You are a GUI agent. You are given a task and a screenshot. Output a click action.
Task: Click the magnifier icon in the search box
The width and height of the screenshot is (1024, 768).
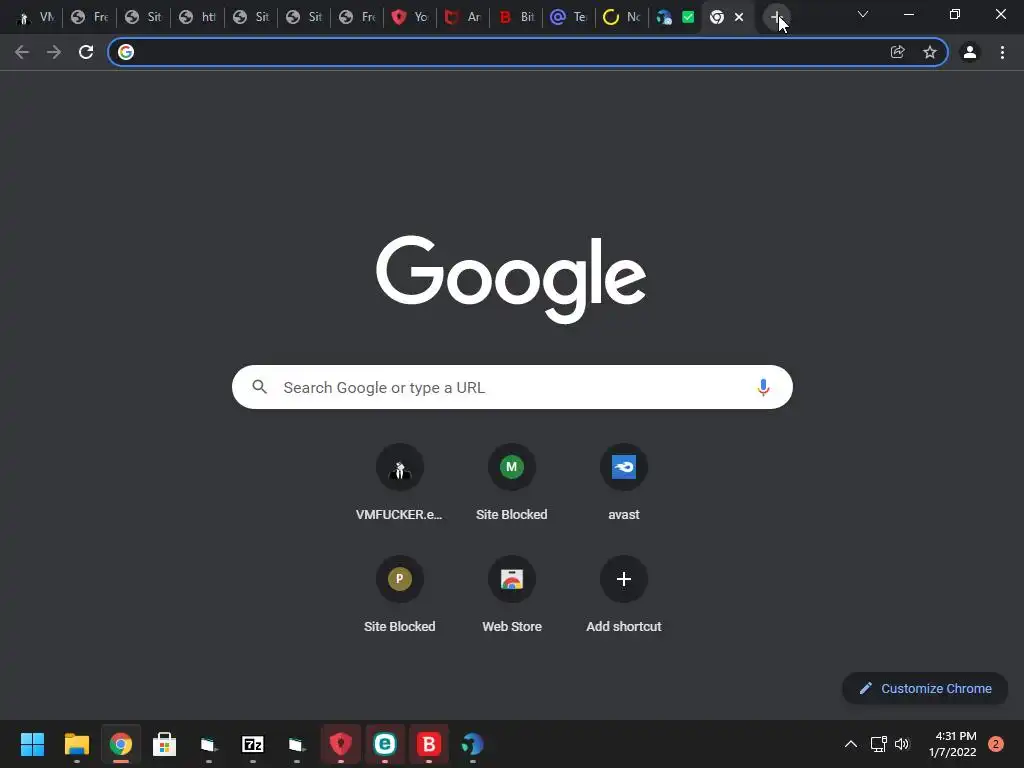pos(259,387)
